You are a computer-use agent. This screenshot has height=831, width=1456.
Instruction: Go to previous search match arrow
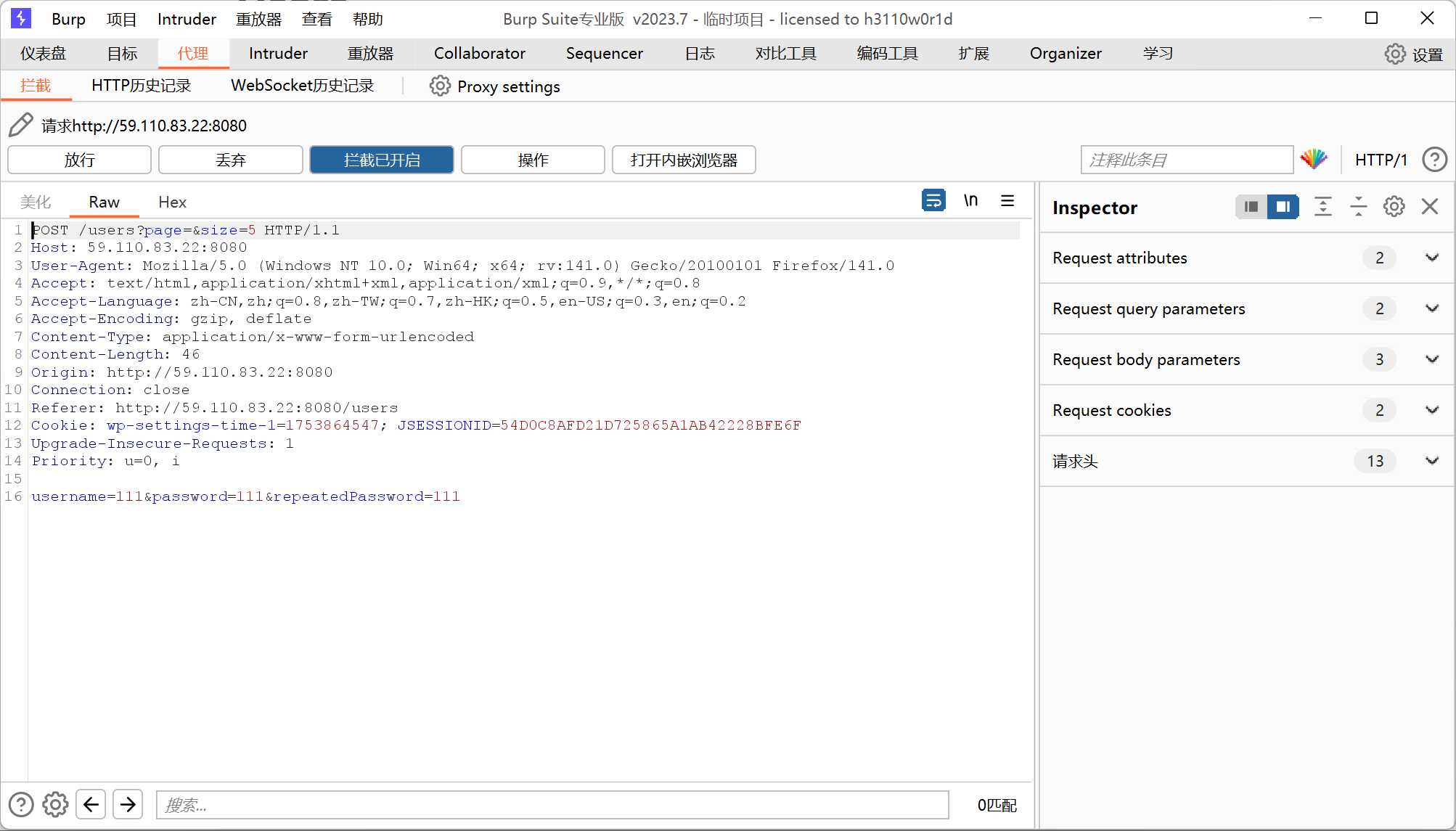(x=91, y=804)
